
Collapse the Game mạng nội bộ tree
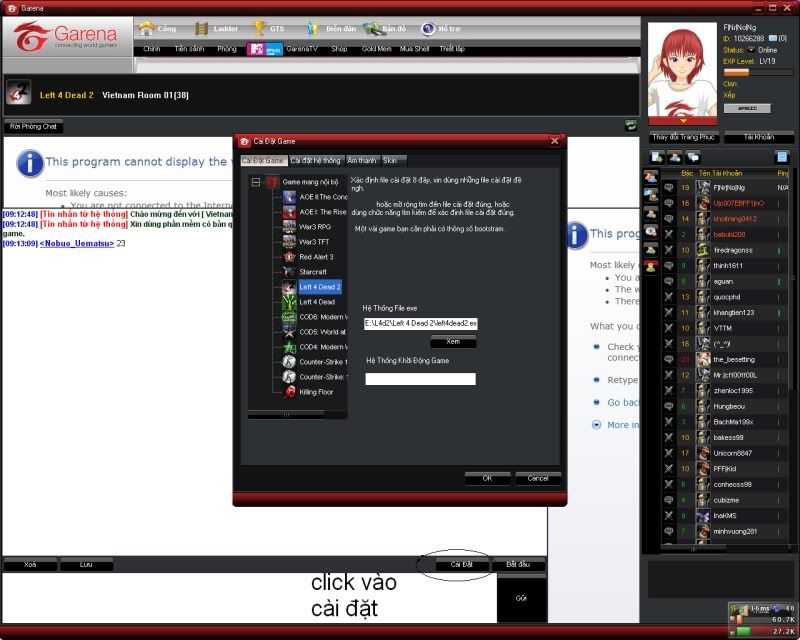(256, 182)
